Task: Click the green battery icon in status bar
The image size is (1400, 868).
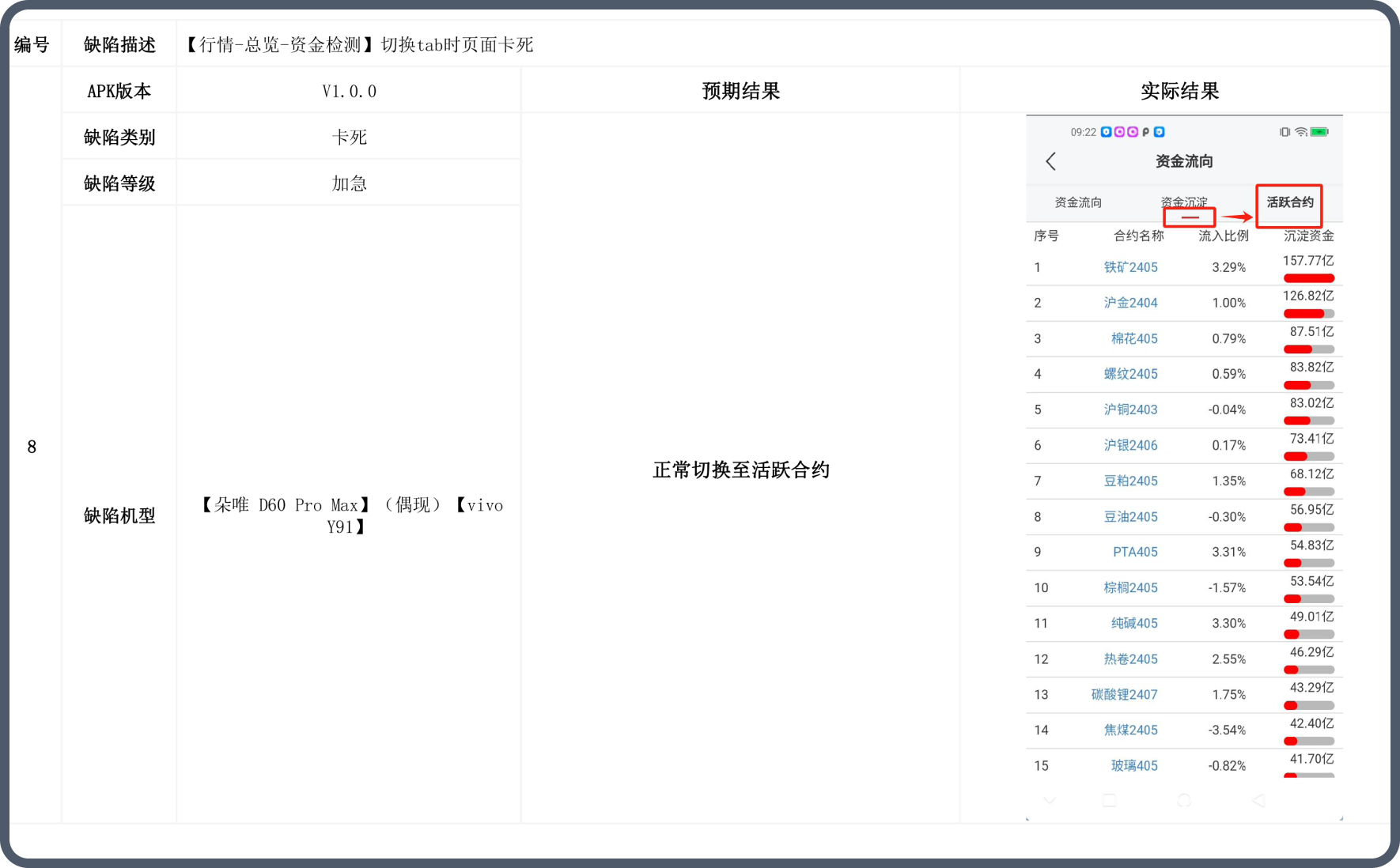Action: pos(1319,132)
